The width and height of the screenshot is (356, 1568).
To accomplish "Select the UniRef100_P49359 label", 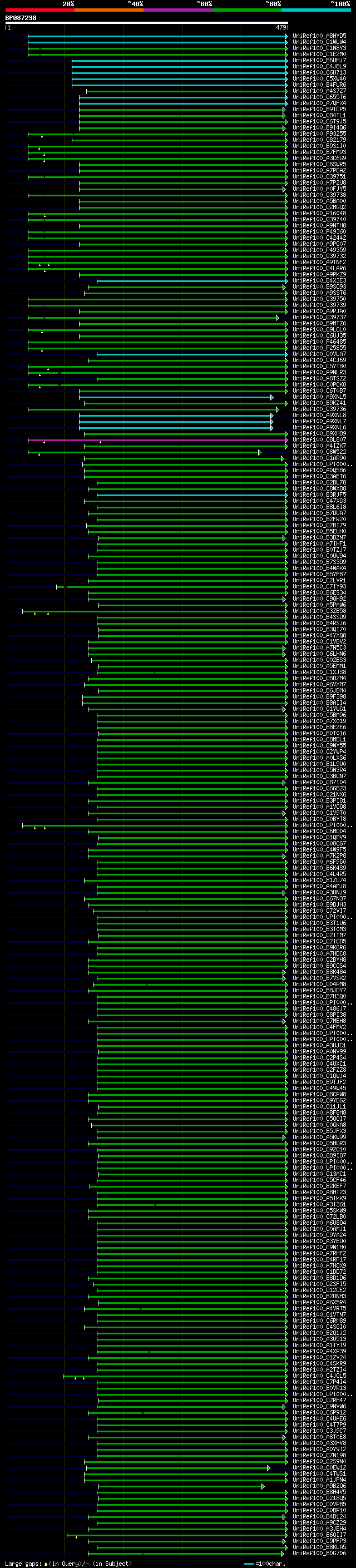I will [319, 250].
